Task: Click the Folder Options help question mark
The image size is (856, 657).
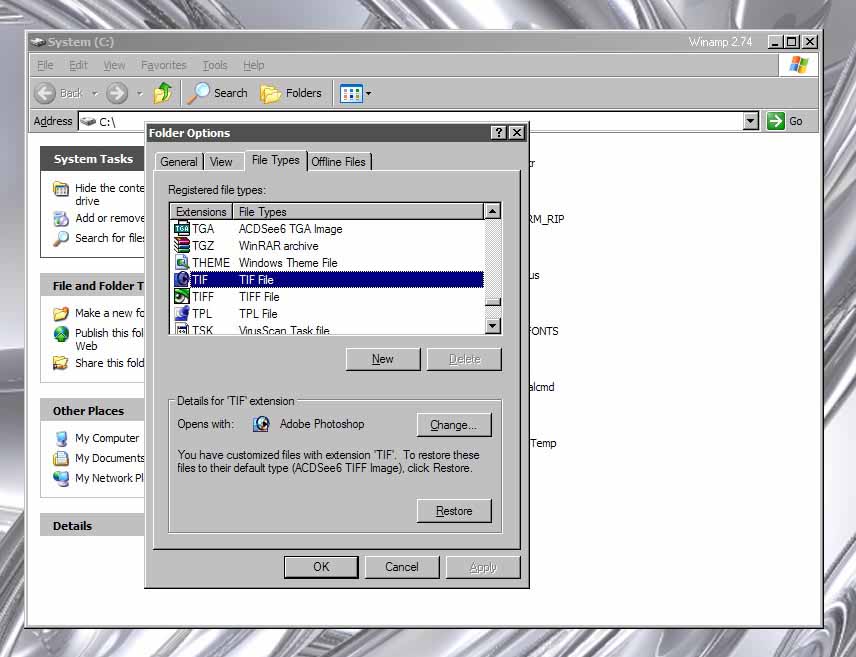Action: tap(498, 133)
